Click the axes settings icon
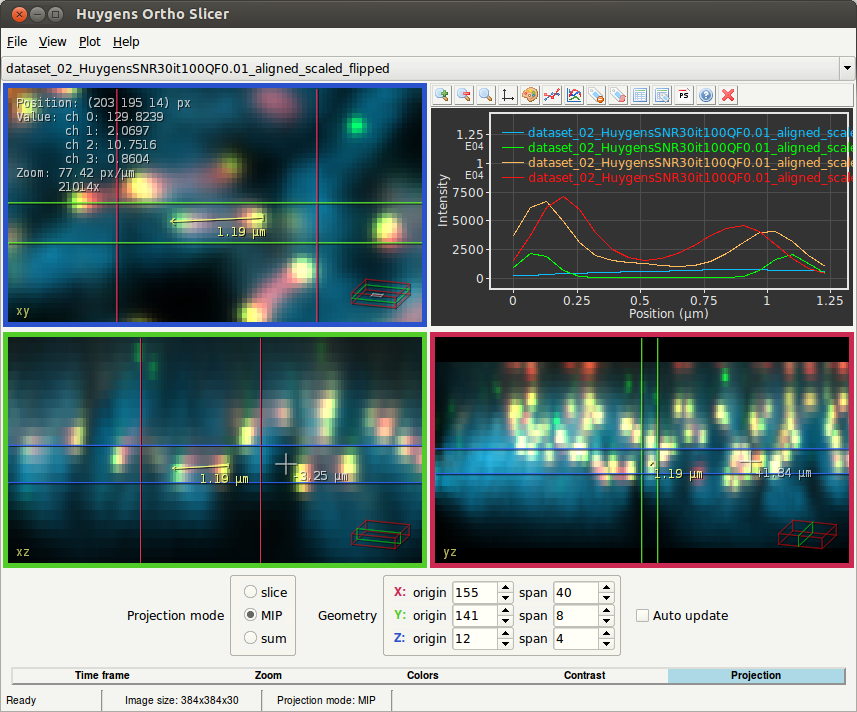Image resolution: width=857 pixels, height=712 pixels. point(508,95)
